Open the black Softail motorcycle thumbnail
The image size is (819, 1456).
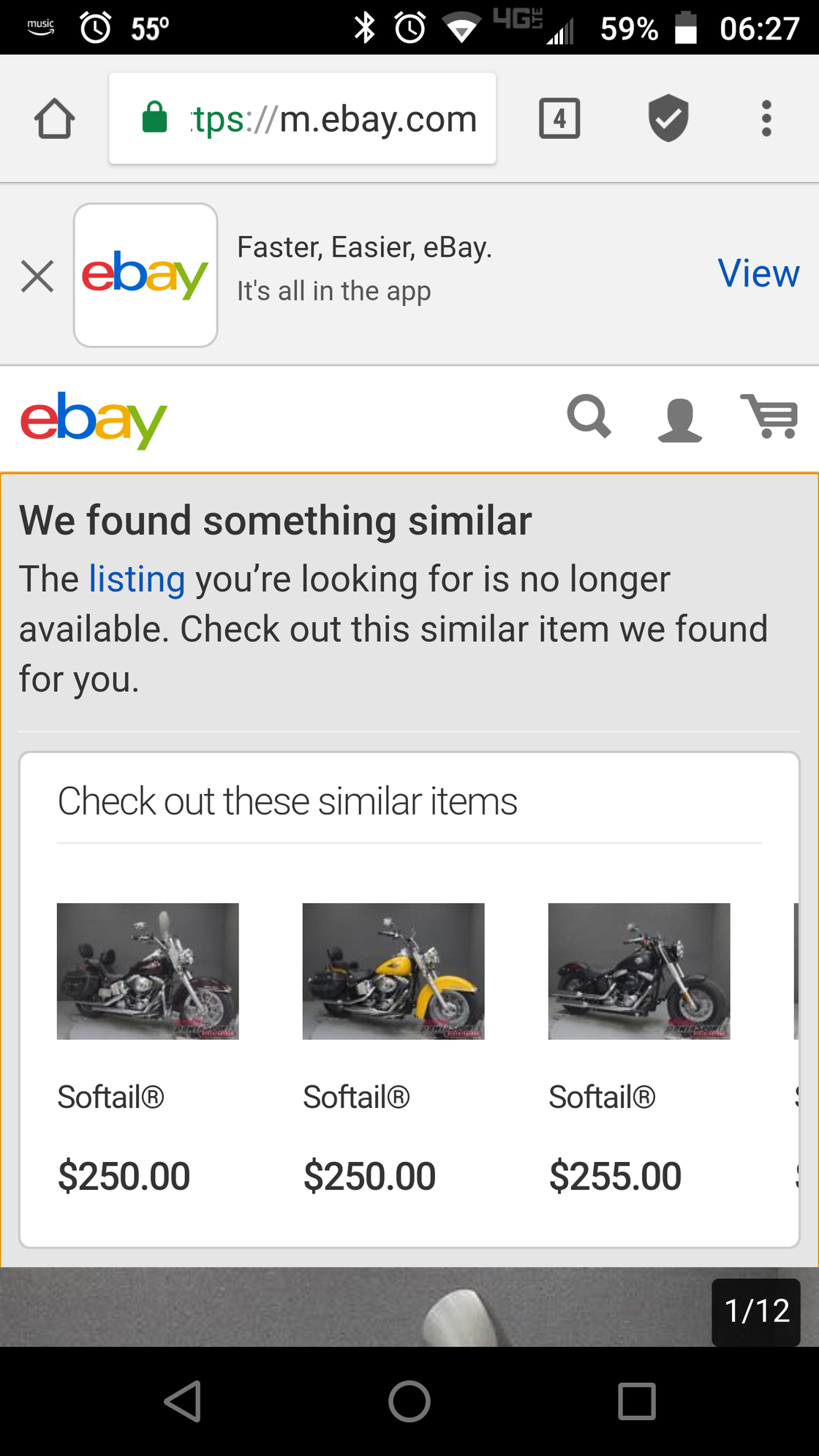[x=639, y=971]
